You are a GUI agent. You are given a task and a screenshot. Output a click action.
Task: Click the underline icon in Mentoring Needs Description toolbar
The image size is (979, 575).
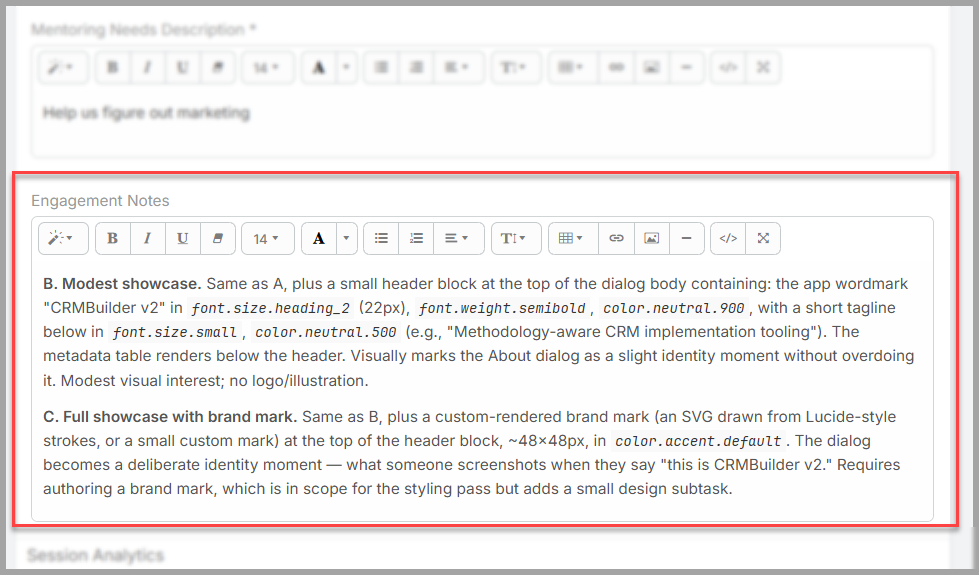(x=183, y=67)
